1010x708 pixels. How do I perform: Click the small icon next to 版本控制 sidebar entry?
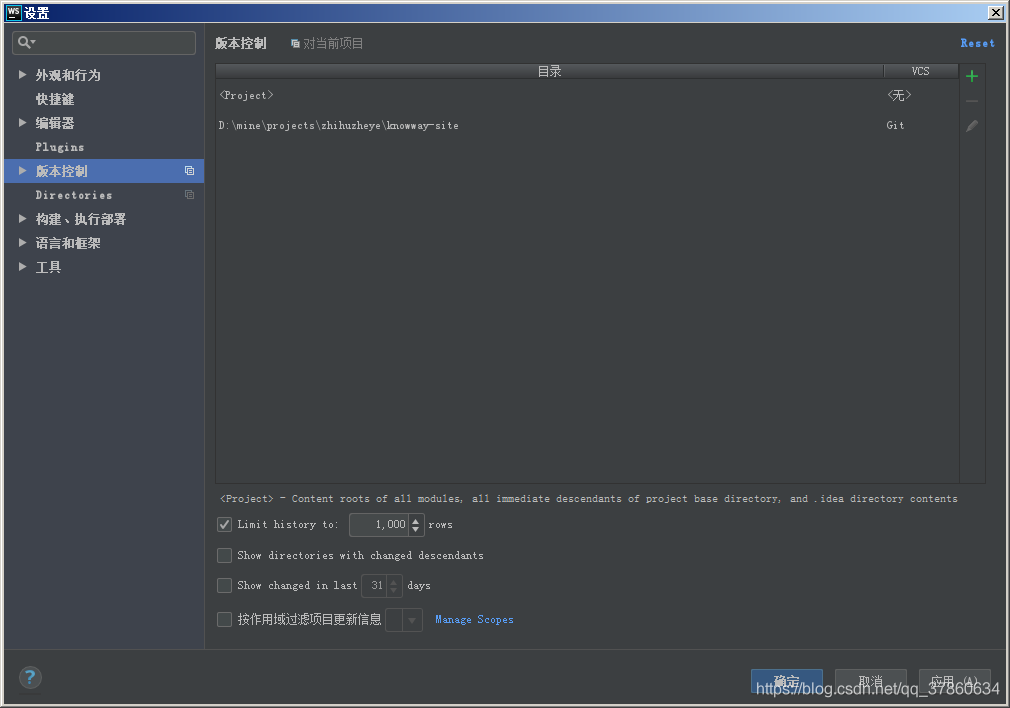pyautogui.click(x=189, y=171)
